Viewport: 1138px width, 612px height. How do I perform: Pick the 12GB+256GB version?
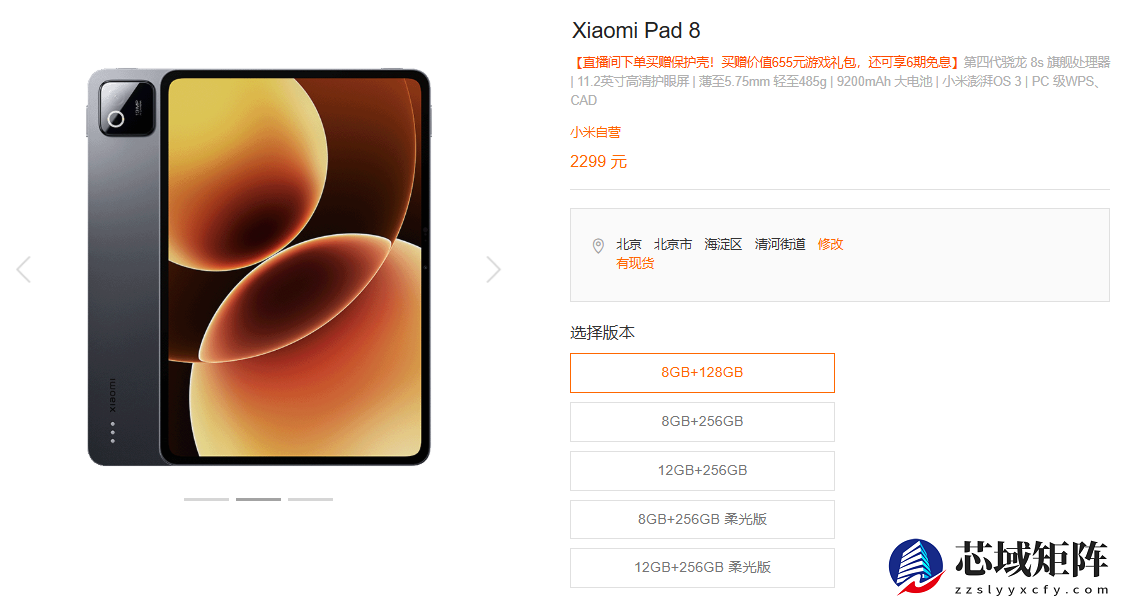(x=702, y=470)
